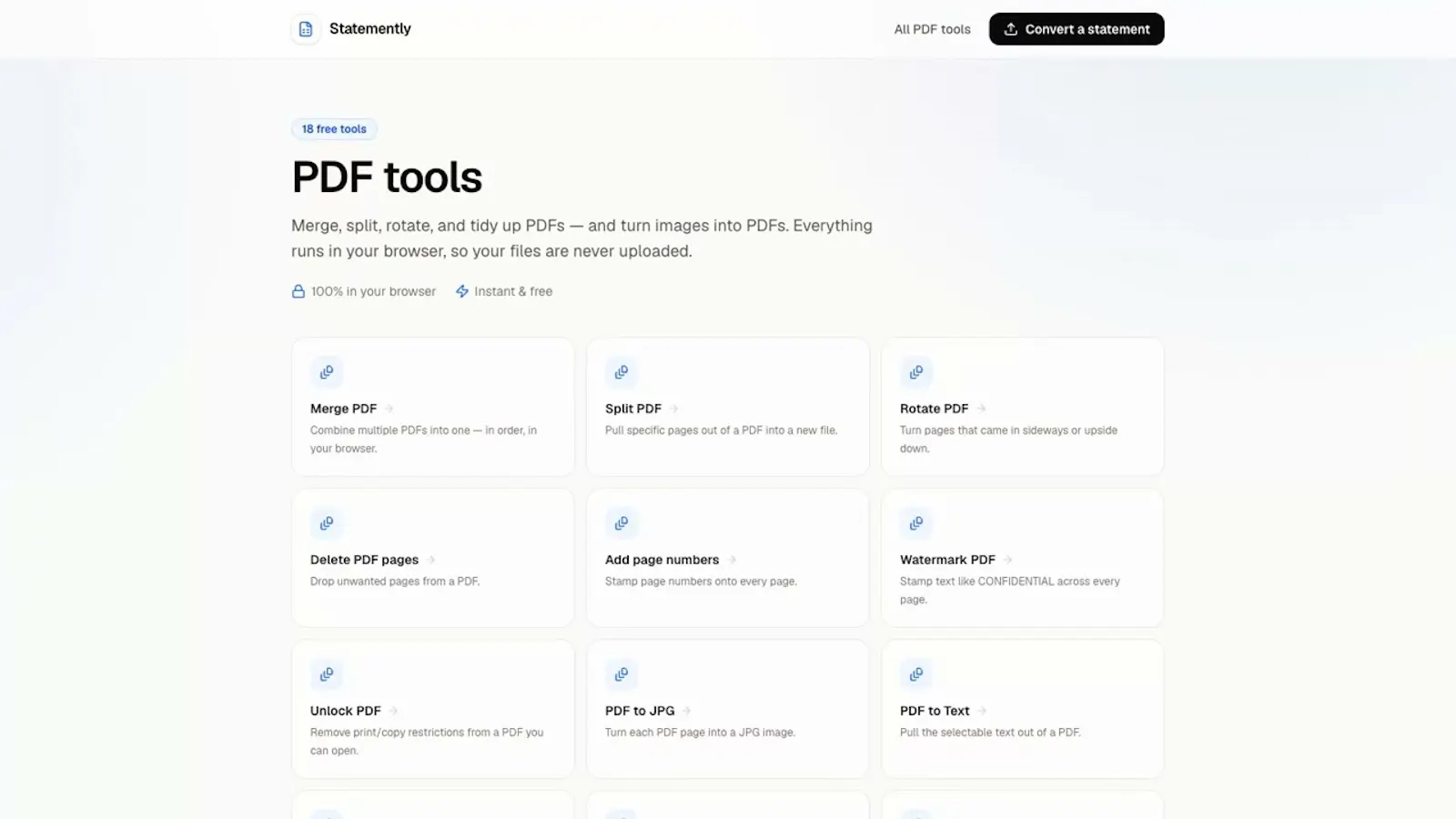Click 'Stamp page numbers onto every page' description
Viewport: 1456px width, 819px height.
pos(701,581)
